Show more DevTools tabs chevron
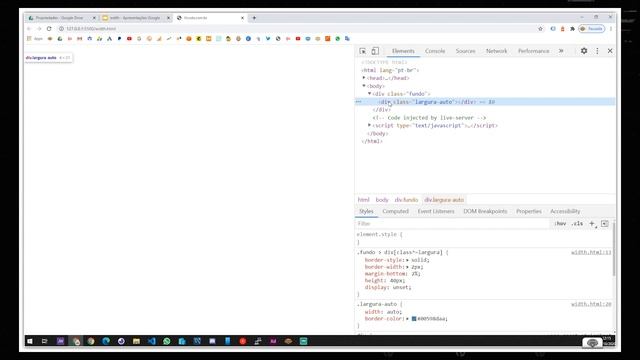Screen dimensions: 640x360 561,51
